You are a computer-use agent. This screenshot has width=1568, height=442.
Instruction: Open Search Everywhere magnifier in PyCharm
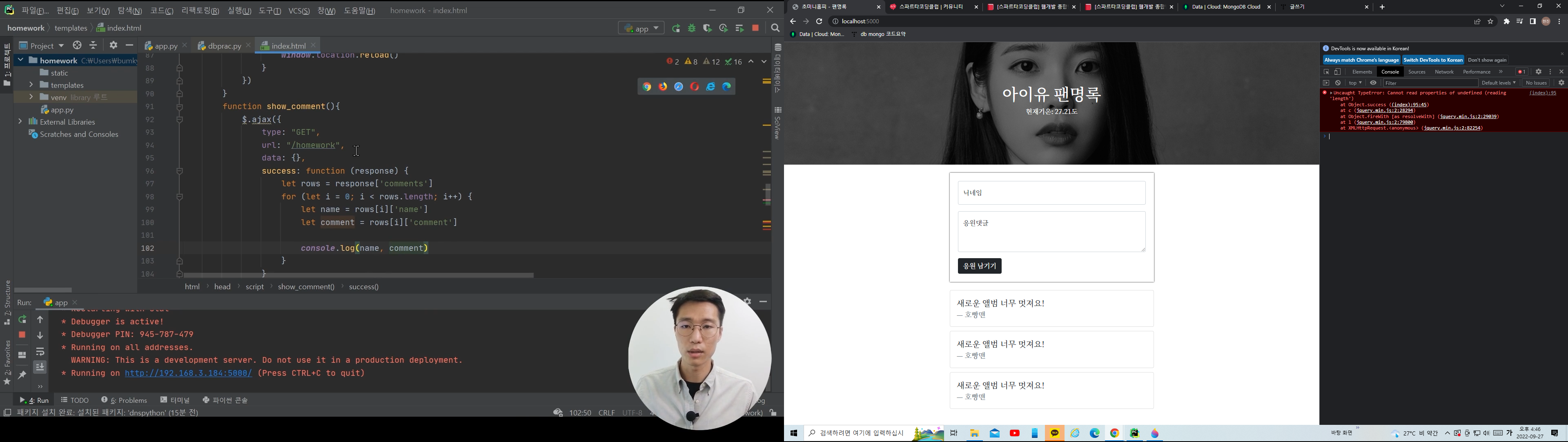775,29
